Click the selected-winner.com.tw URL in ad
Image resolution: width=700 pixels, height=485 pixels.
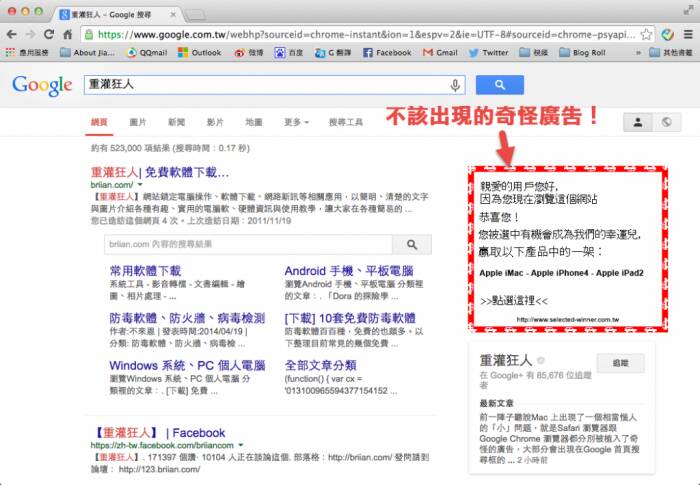pyautogui.click(x=567, y=320)
